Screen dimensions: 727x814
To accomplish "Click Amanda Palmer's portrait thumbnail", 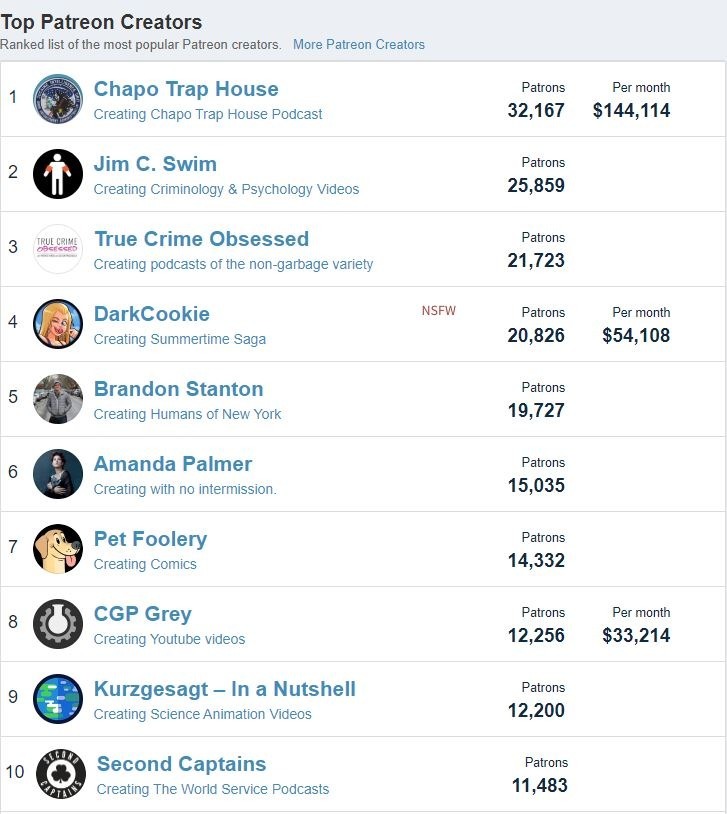I will [x=58, y=474].
